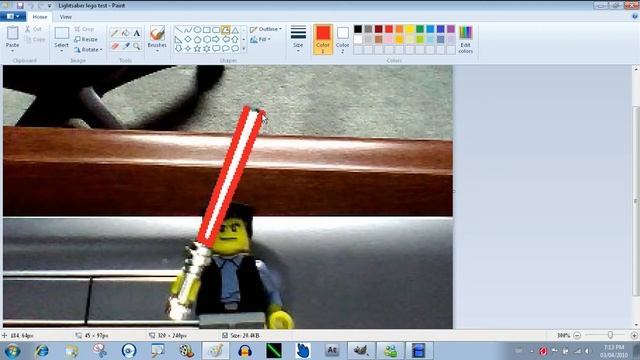The width and height of the screenshot is (640, 360).
Task: Click the Resize button
Action: 86,39
